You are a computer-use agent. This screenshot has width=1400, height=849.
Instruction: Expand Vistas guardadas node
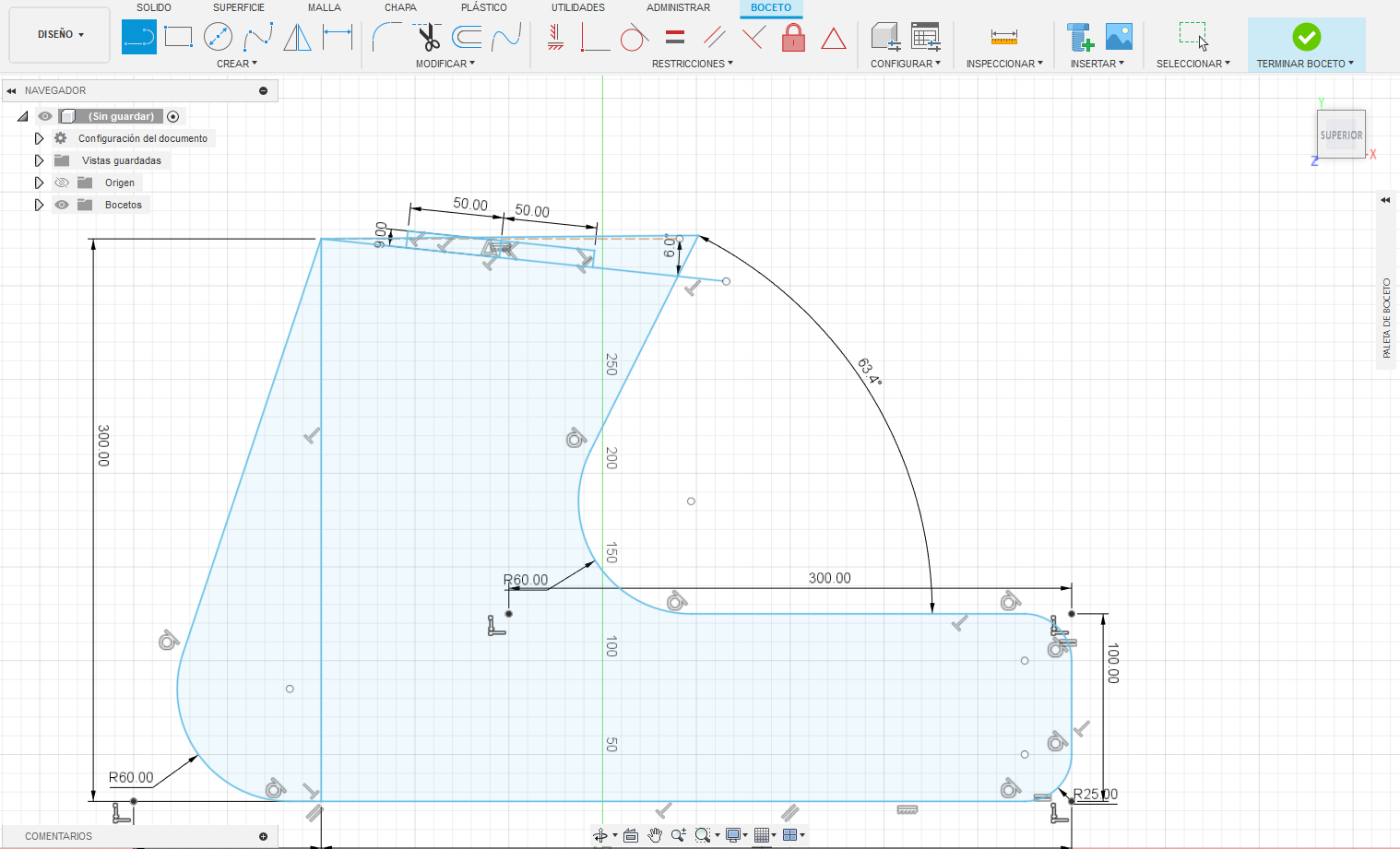pyautogui.click(x=39, y=160)
